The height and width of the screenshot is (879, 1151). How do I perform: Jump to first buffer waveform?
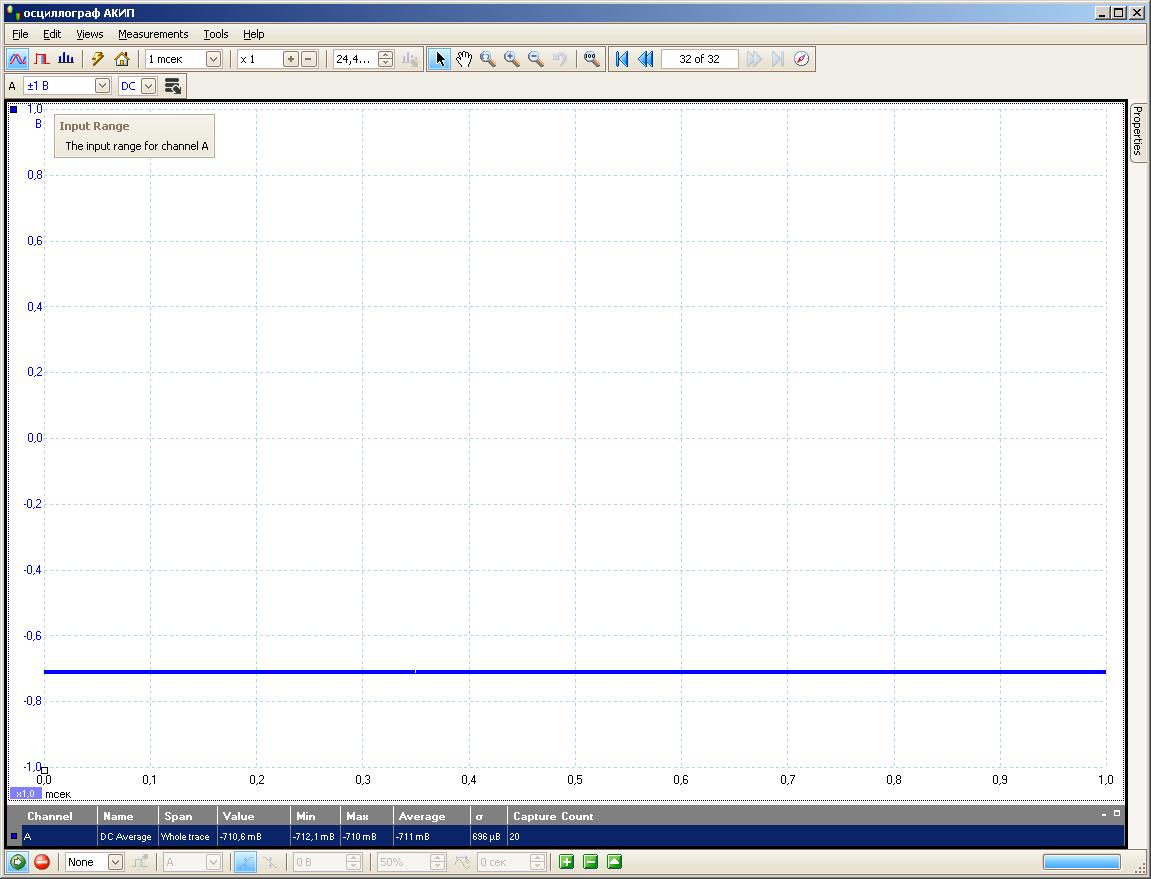point(622,59)
